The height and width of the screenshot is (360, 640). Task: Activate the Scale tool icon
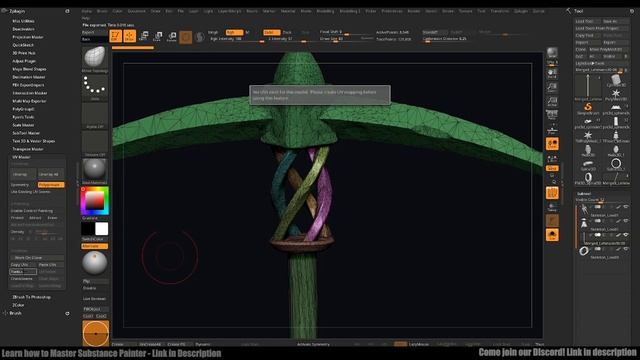coord(158,36)
